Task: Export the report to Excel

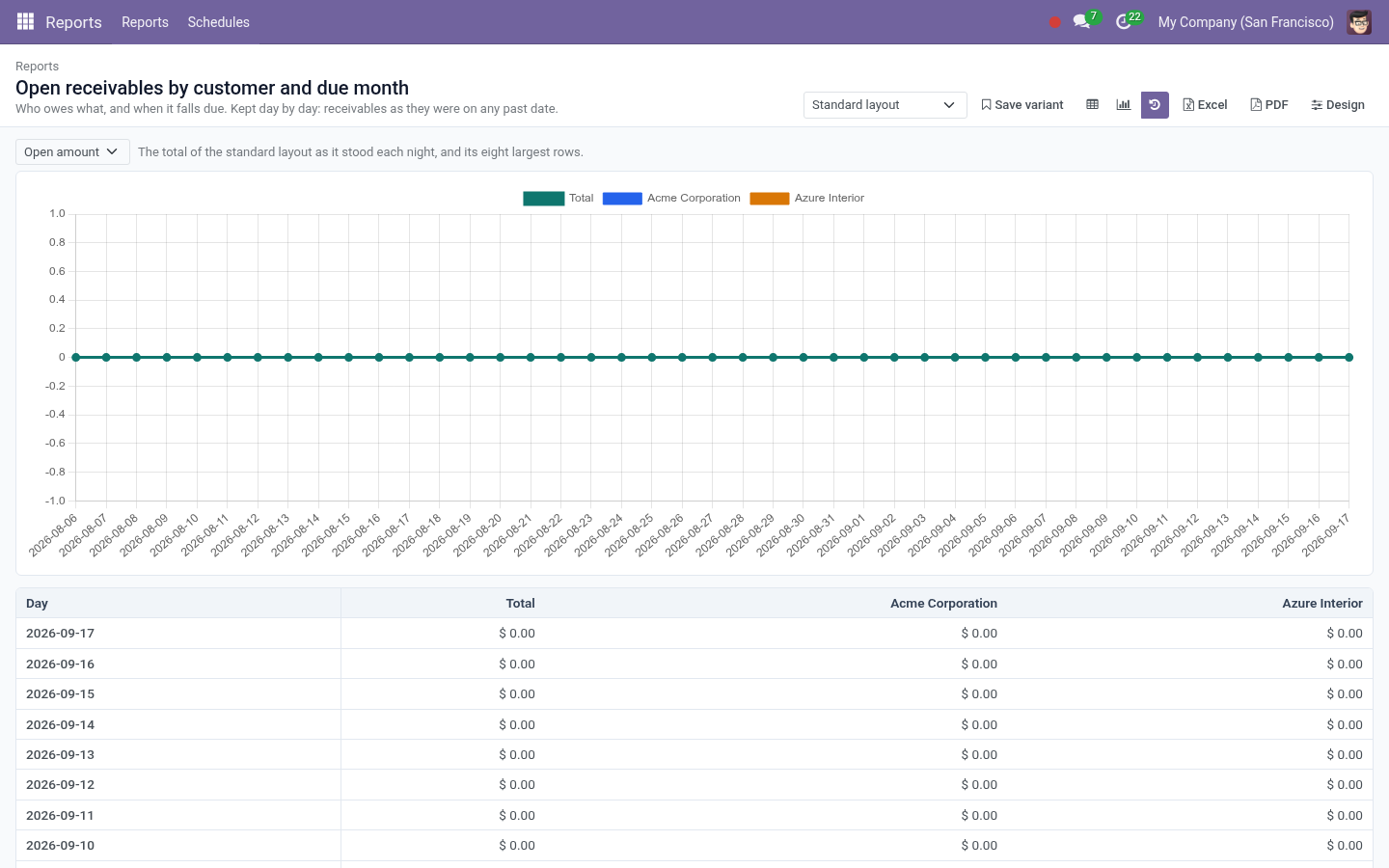Action: 1205,105
